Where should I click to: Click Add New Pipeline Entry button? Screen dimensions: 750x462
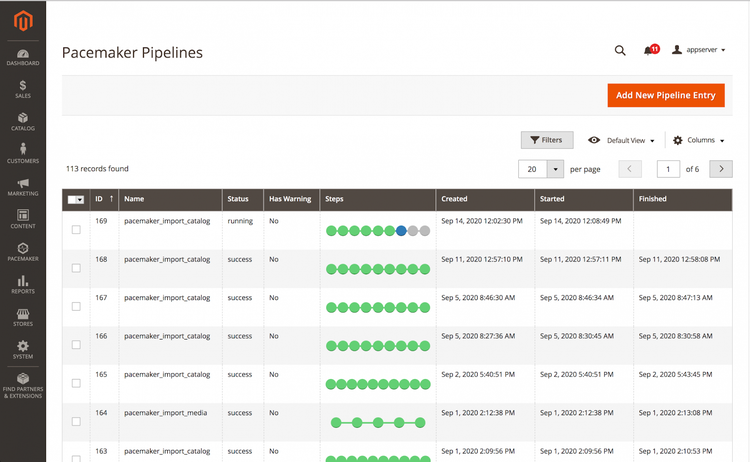tap(665, 95)
